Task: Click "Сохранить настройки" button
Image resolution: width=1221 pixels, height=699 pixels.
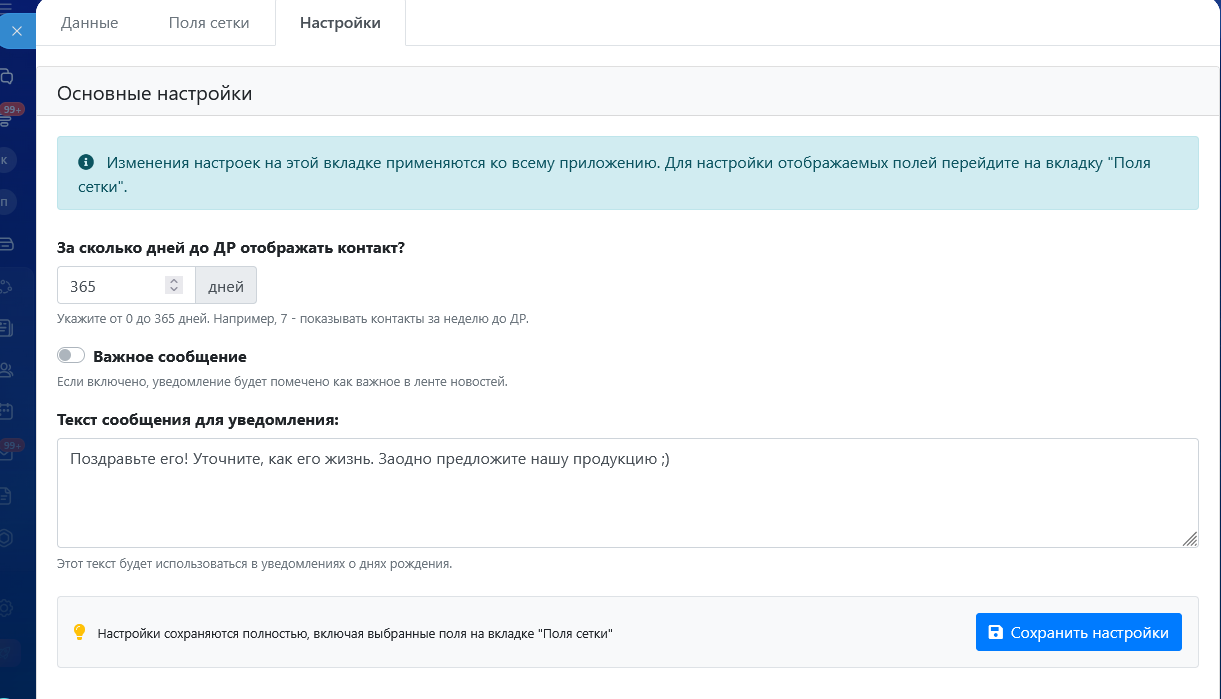Action: (1078, 632)
